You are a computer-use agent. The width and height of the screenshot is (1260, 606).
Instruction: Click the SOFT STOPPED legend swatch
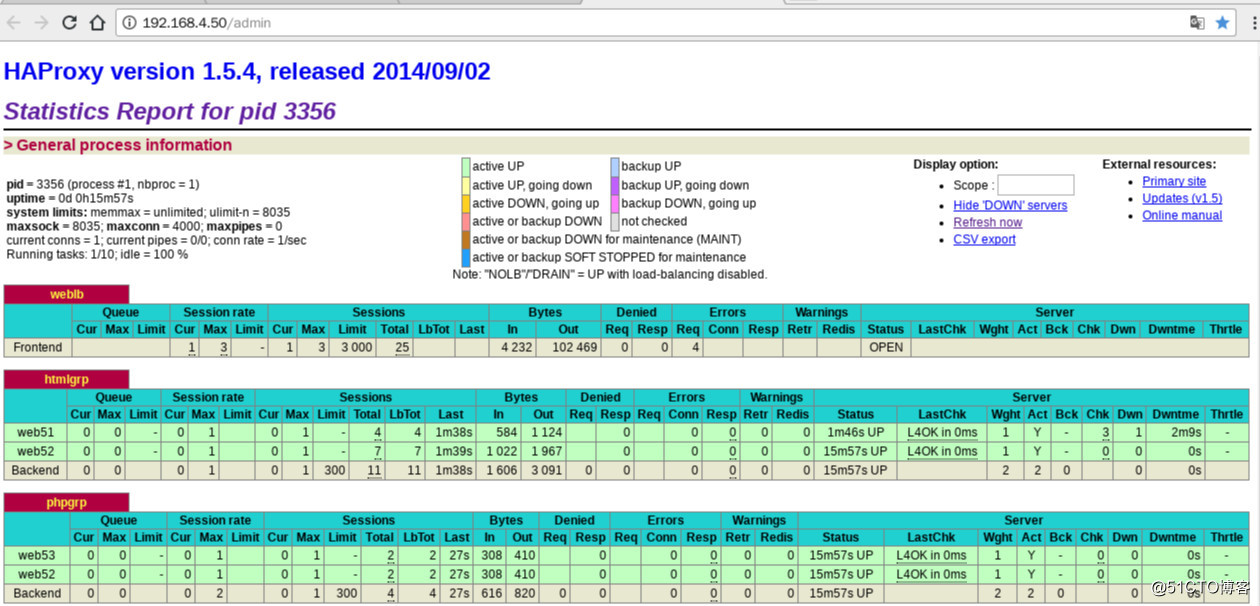click(465, 257)
